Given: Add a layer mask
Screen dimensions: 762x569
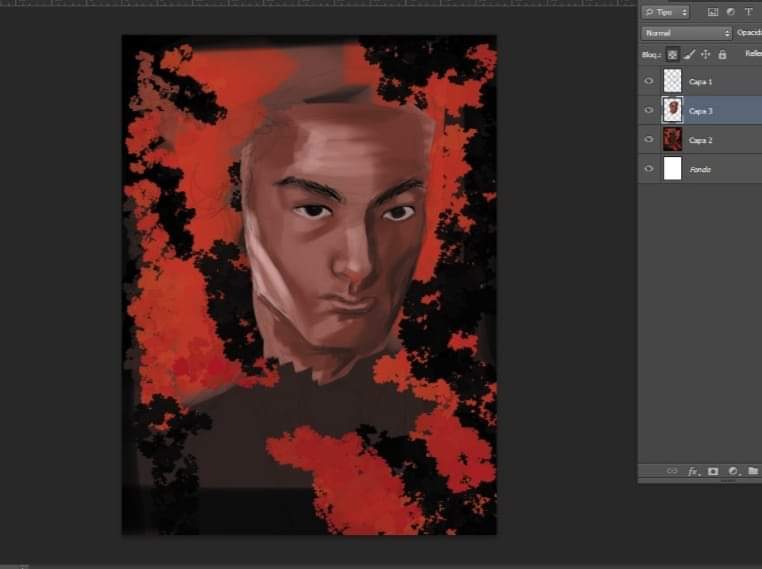Looking at the screenshot, I should pyautogui.click(x=713, y=471).
